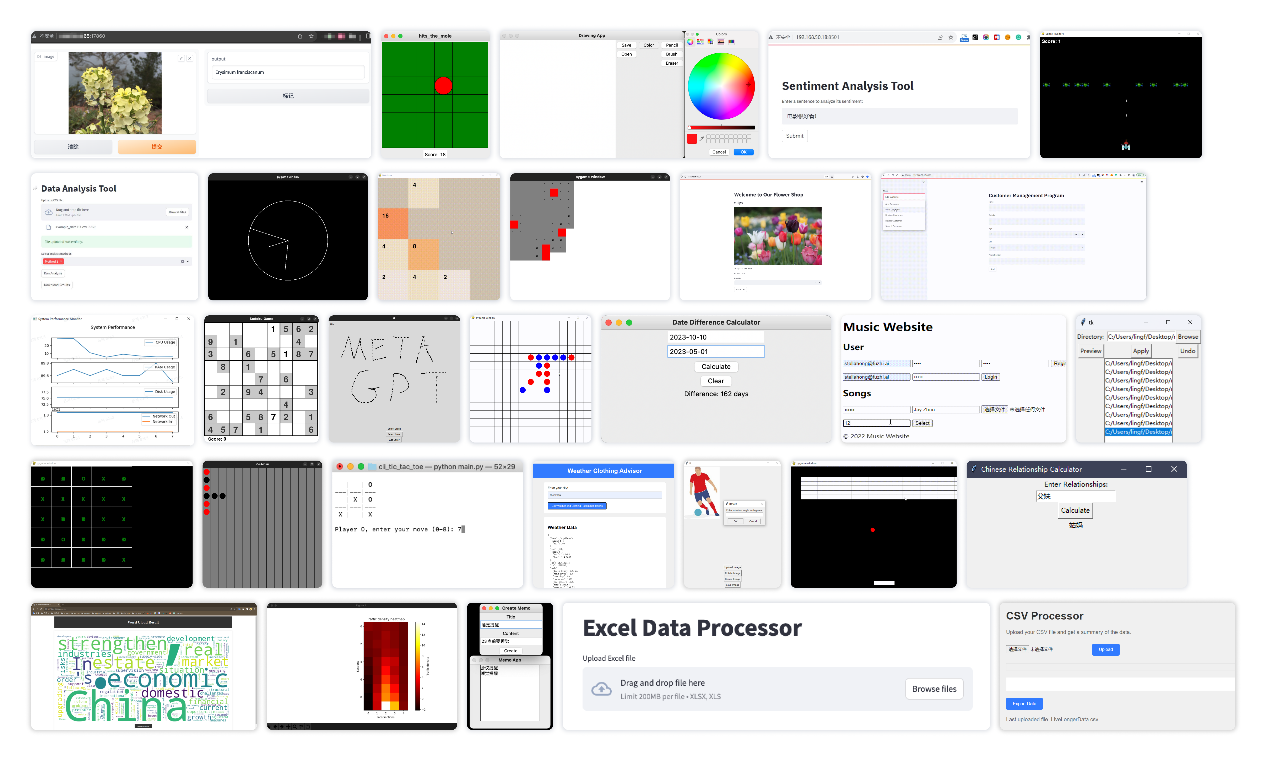Screen dimensions: 1266x761
Task: Click the red current-color swatch below the wheel
Action: [691, 138]
